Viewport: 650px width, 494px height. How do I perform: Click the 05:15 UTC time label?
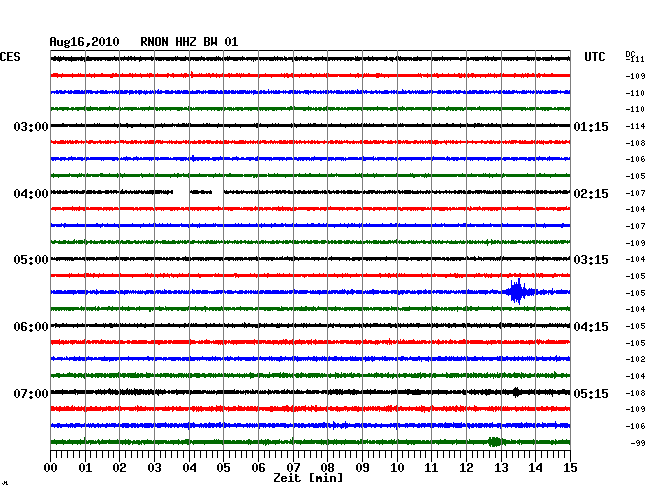pos(591,393)
